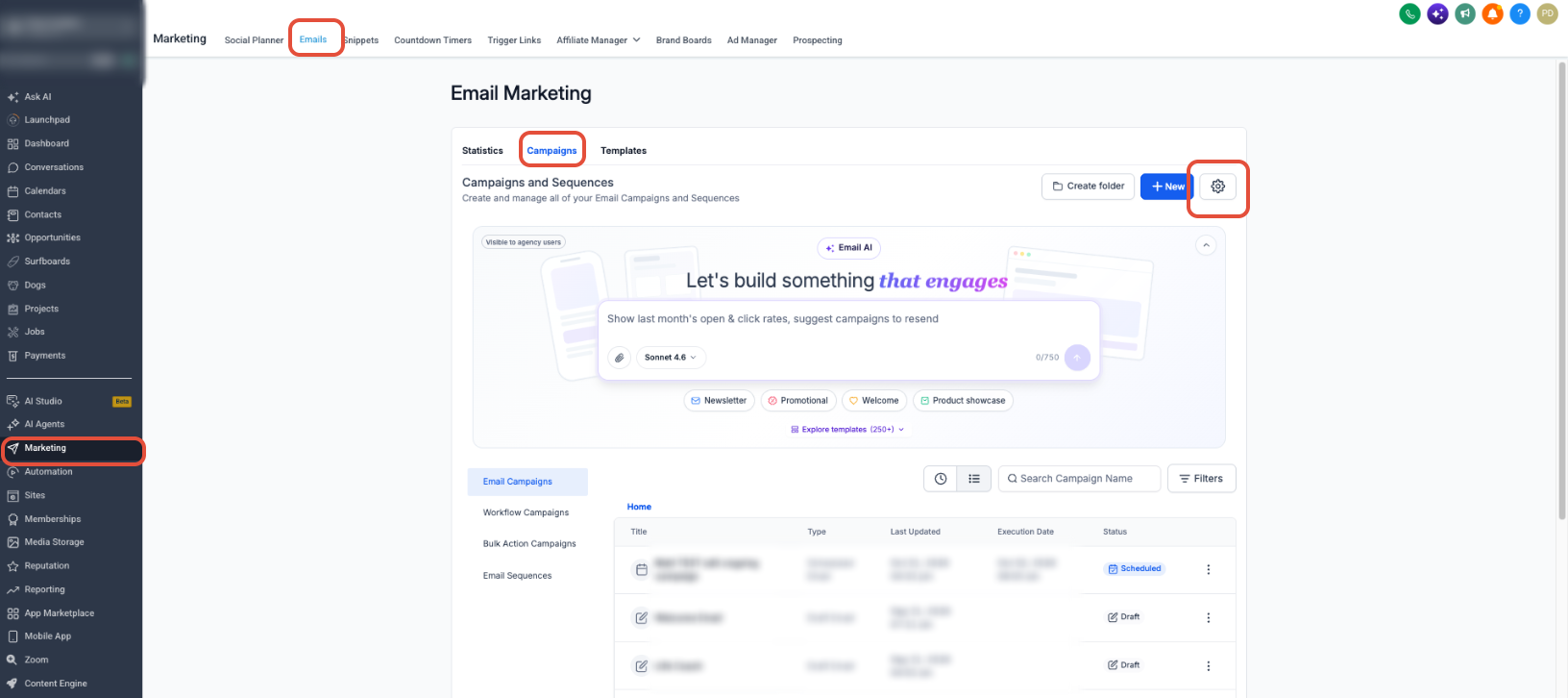Open the blue help question mark
The image size is (1568, 698).
tap(1520, 13)
